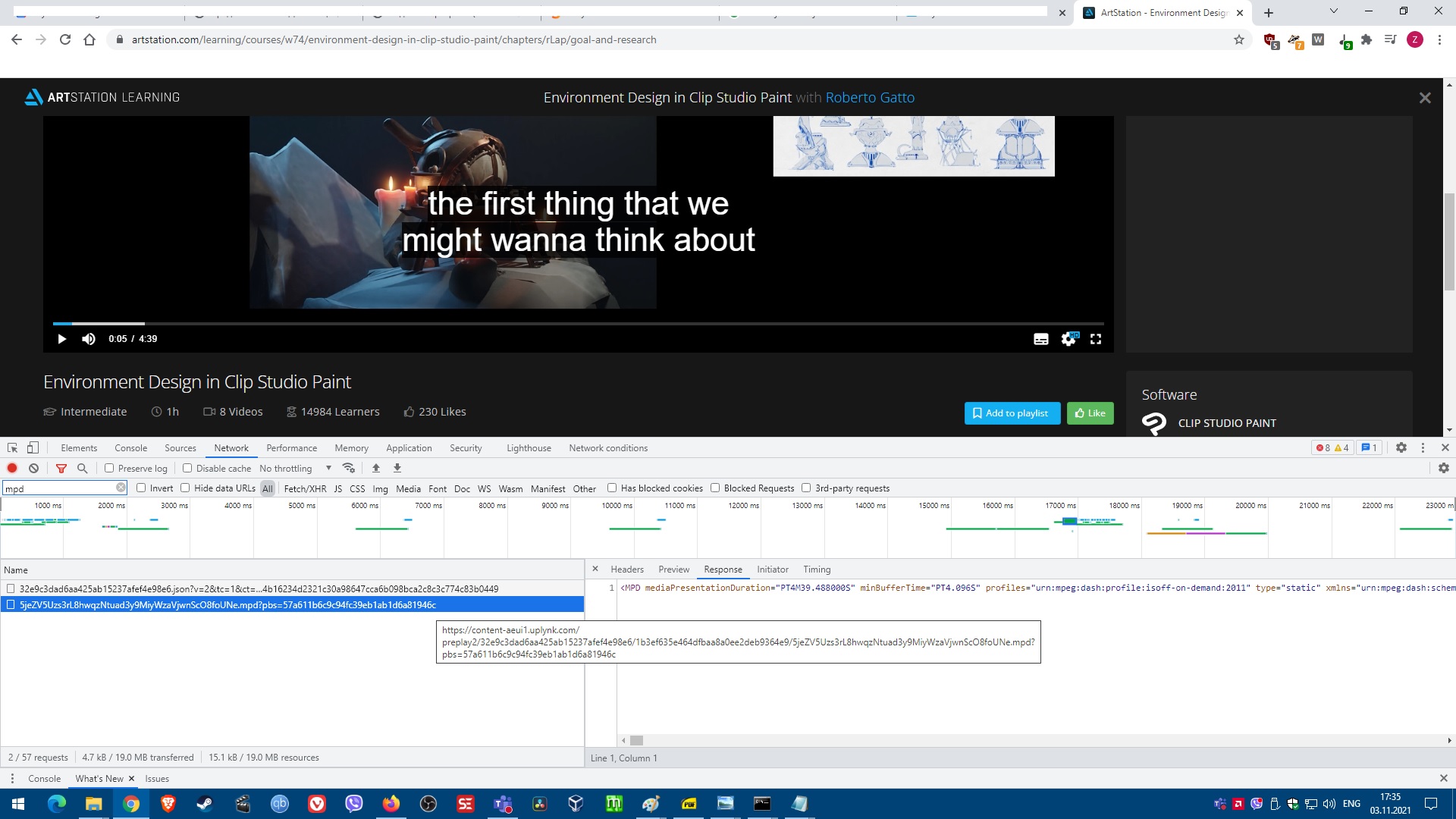Toggle the network filter funnel icon

(x=61, y=469)
